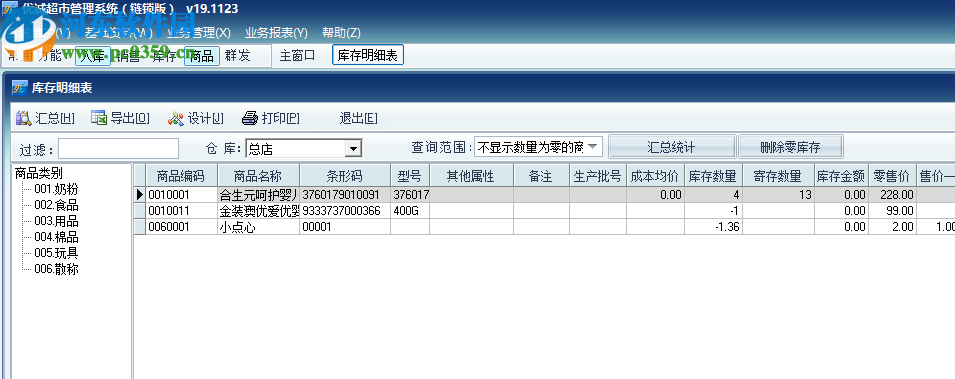Switch to the 库存 toolbar tab
Image resolution: width=955 pixels, height=379 pixels.
[x=164, y=56]
